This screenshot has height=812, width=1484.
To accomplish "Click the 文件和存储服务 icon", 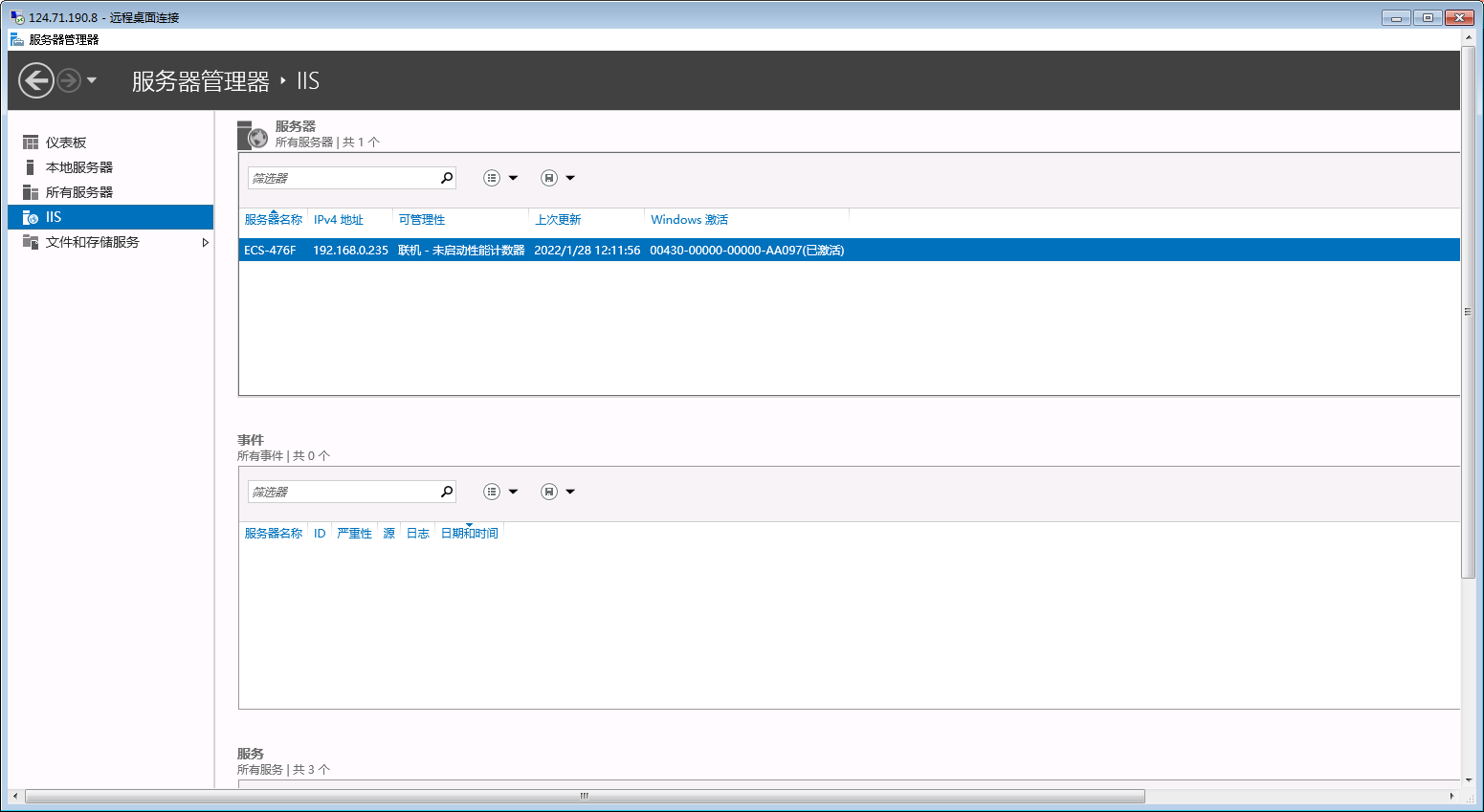I will point(31,242).
